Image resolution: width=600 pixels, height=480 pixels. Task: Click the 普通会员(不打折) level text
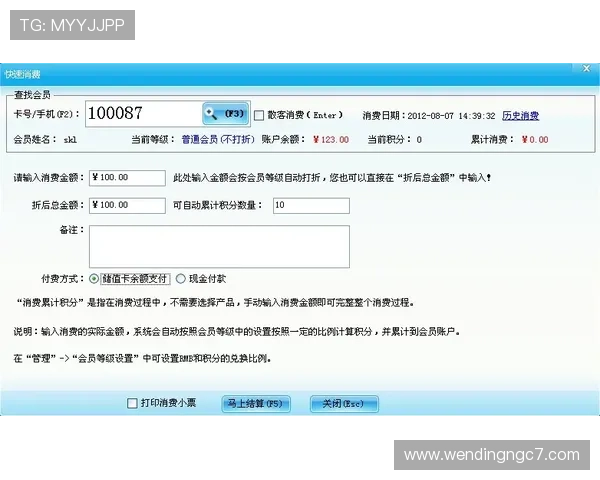pos(218,139)
